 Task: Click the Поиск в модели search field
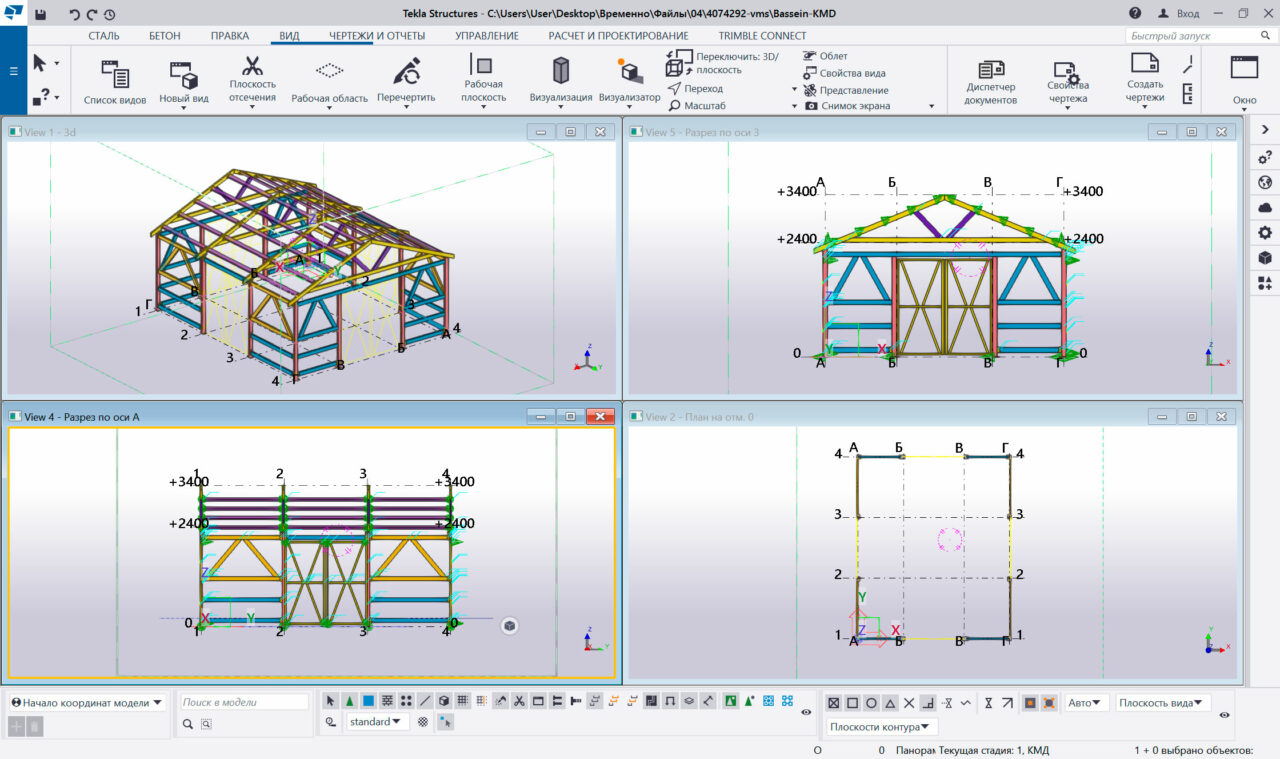point(244,703)
